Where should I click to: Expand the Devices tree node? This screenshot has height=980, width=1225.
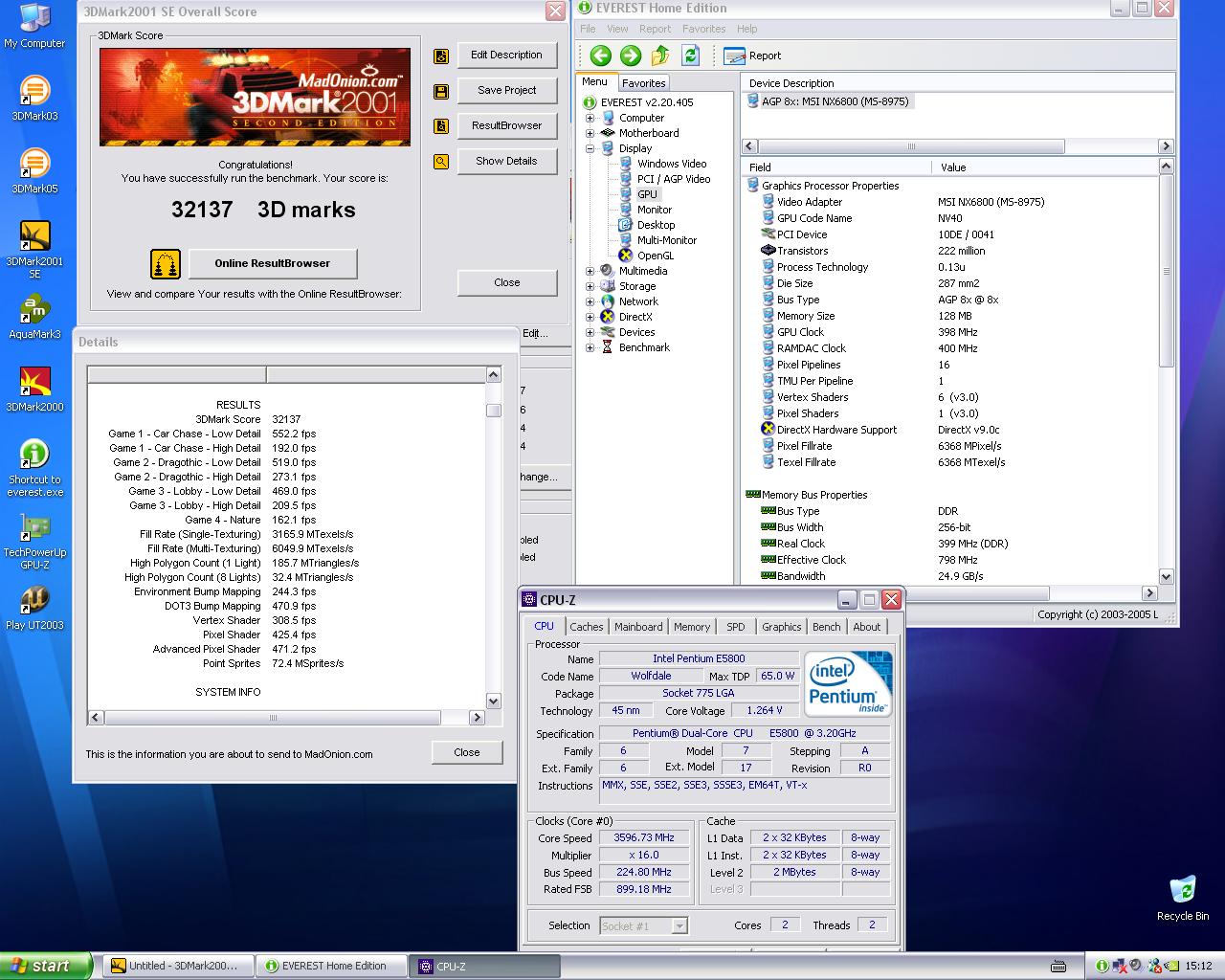pos(590,332)
